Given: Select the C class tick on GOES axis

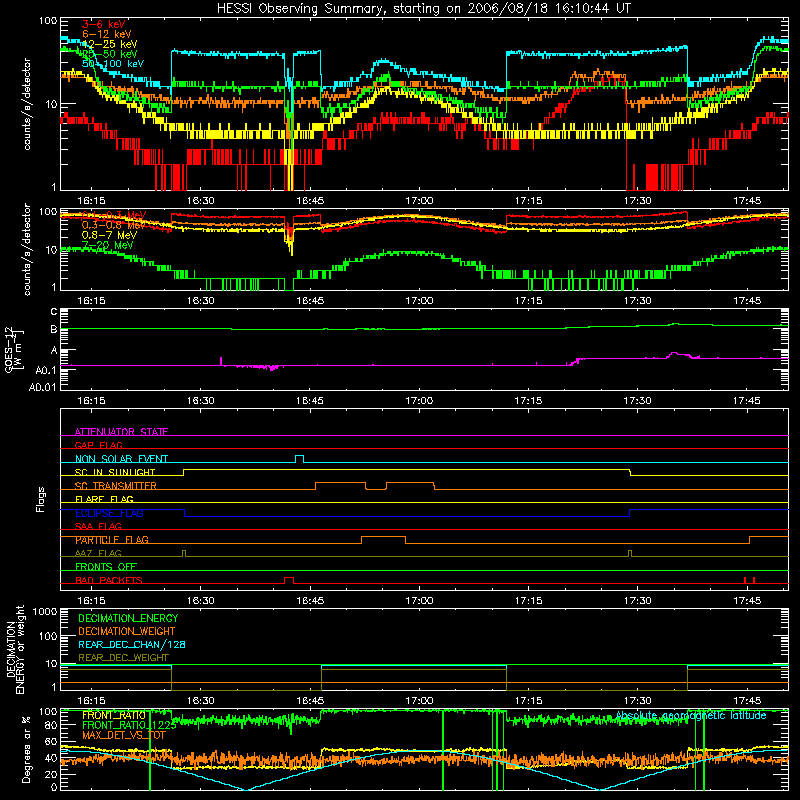Looking at the screenshot, I should coord(54,312).
